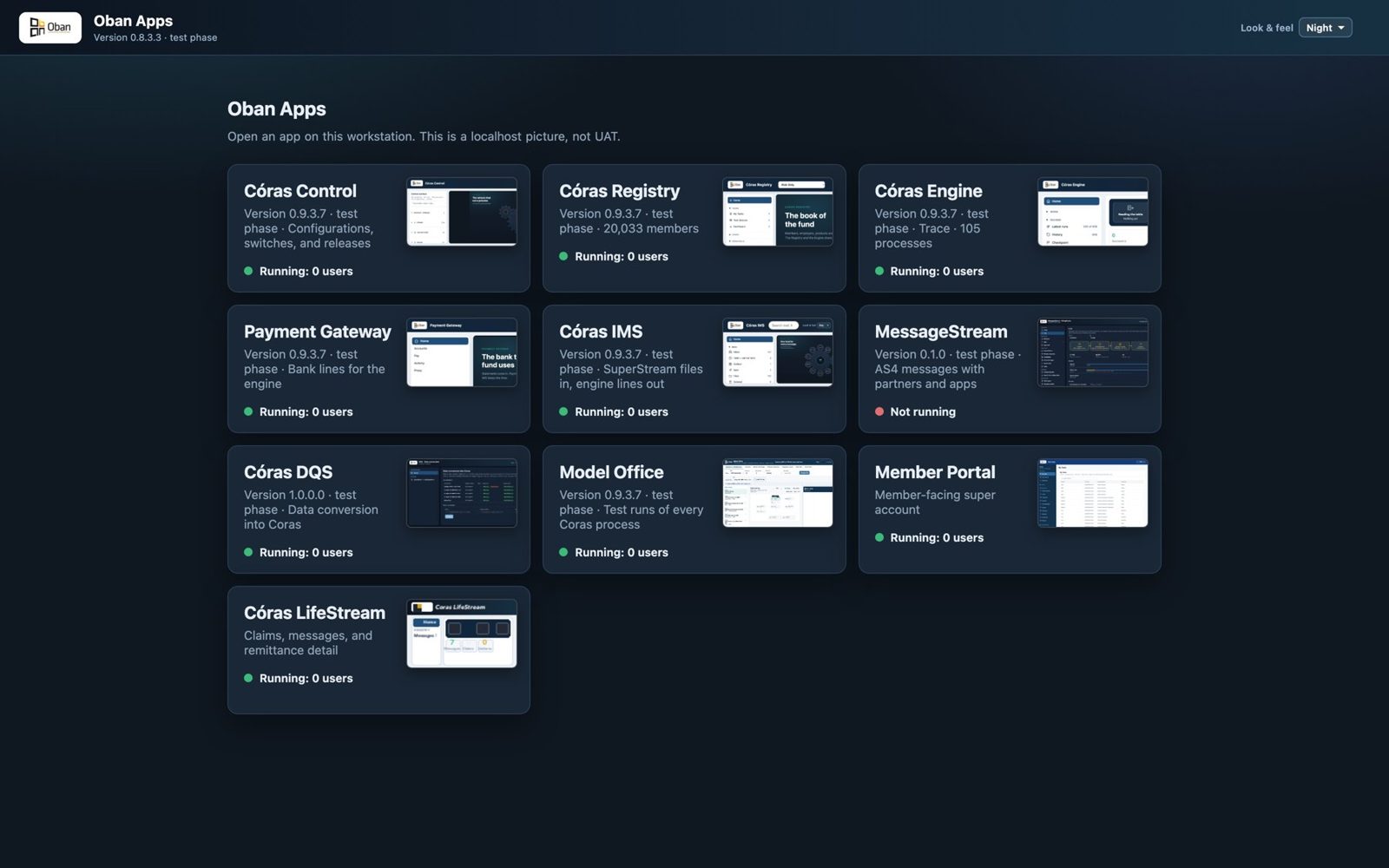
Task: Click 'Running: 0 users' on Payment Gateway card
Action: 306,411
